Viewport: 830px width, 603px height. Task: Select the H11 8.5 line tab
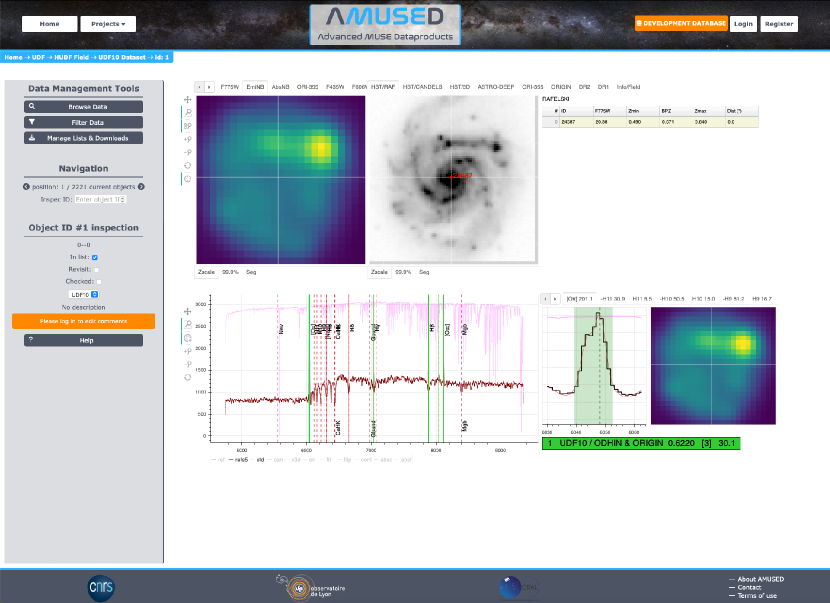tap(642, 299)
